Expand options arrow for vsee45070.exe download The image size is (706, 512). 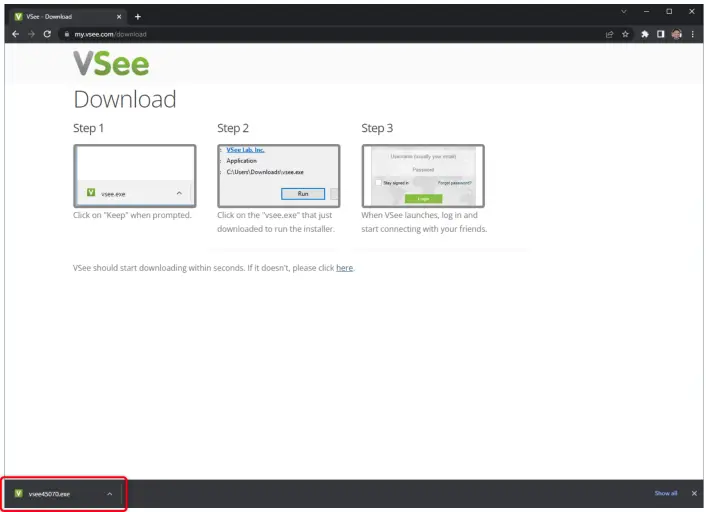click(109, 494)
